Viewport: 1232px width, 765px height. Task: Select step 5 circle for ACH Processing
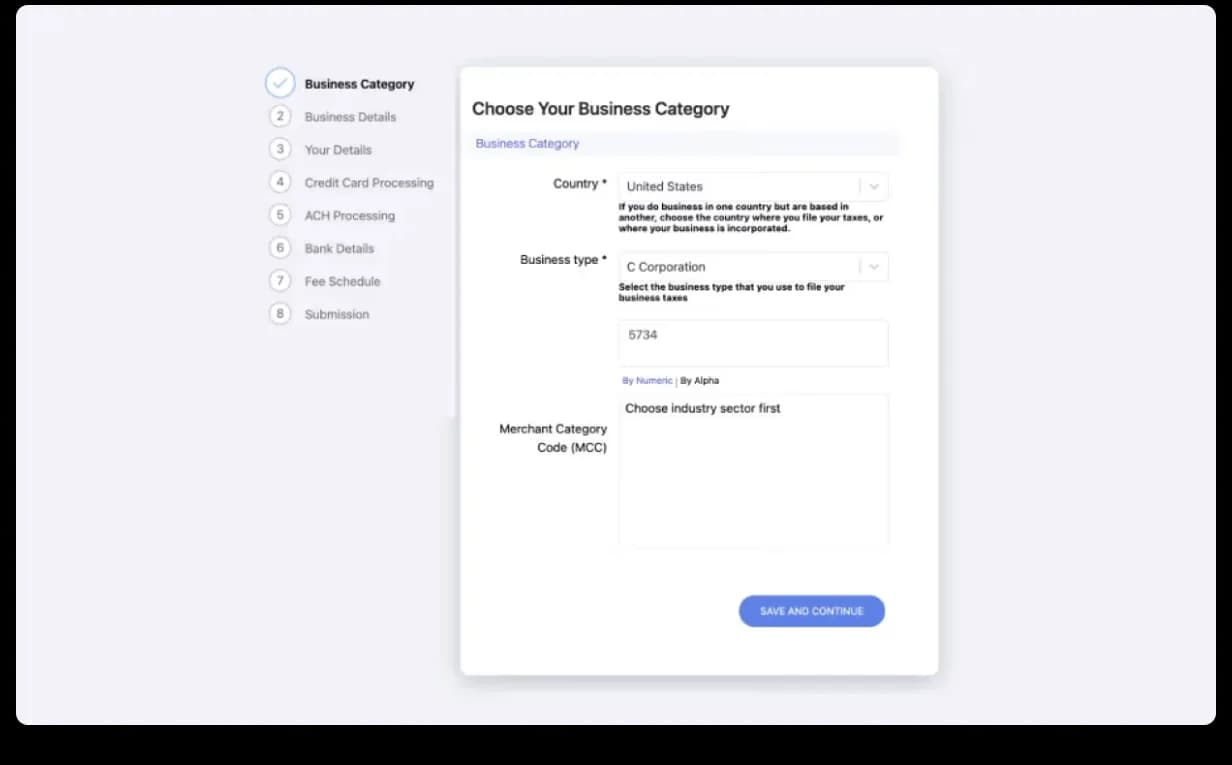[280, 215]
